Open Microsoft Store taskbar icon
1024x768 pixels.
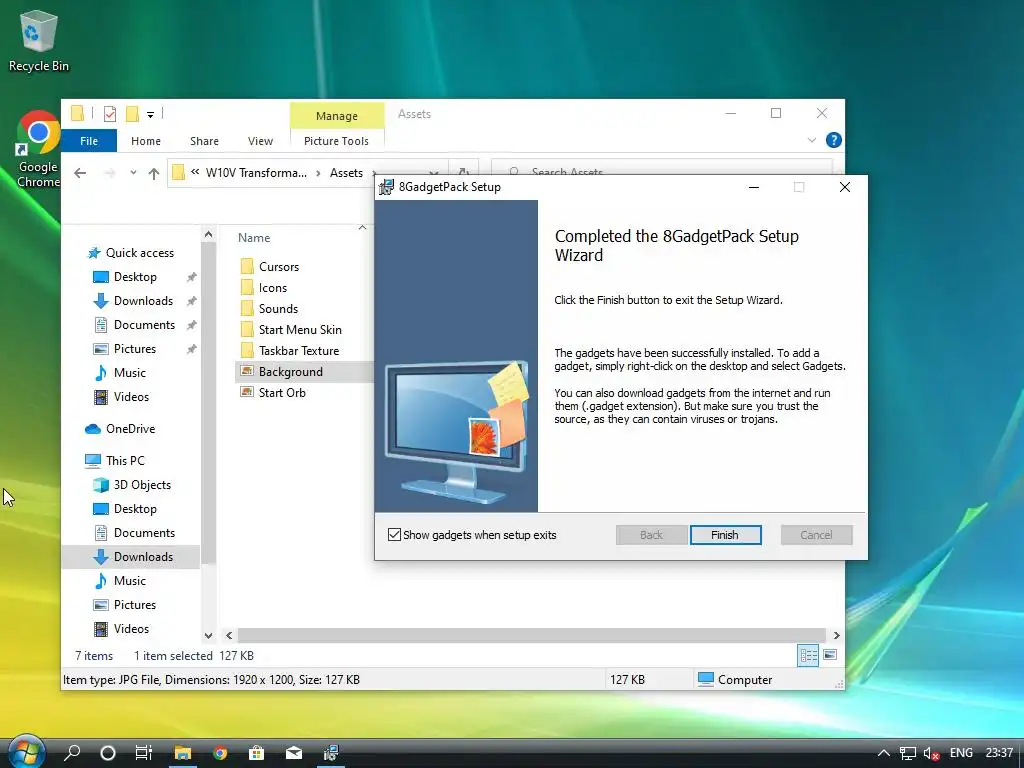257,753
